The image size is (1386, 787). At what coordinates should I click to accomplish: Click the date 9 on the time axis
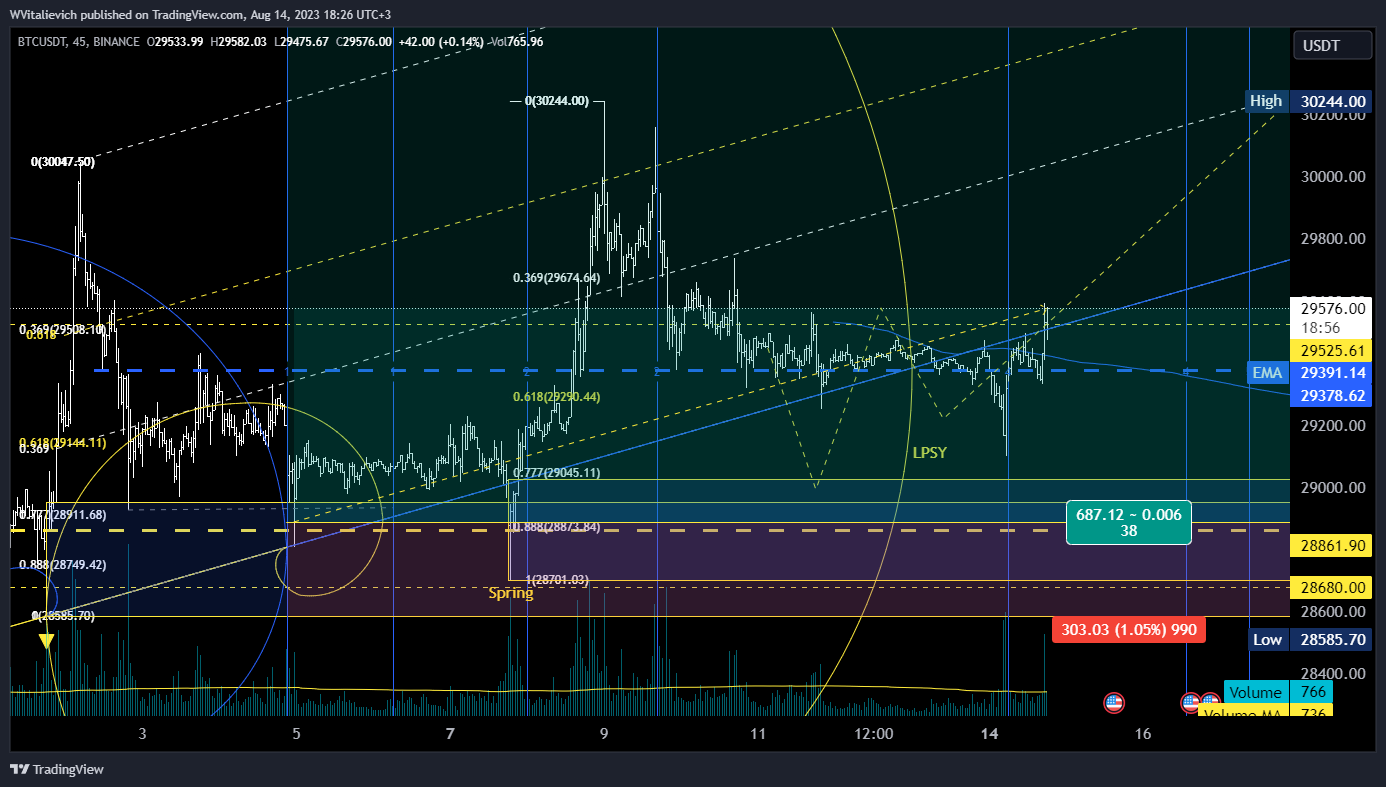603,734
